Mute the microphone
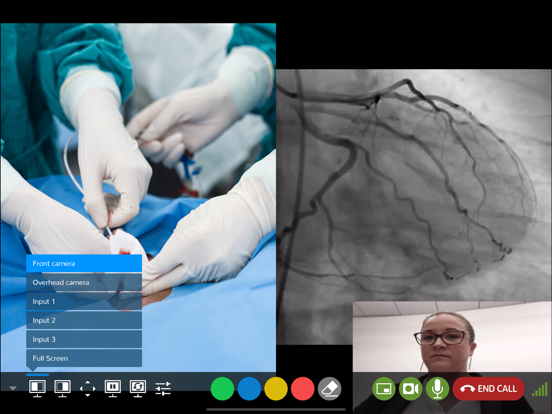 (x=437, y=389)
